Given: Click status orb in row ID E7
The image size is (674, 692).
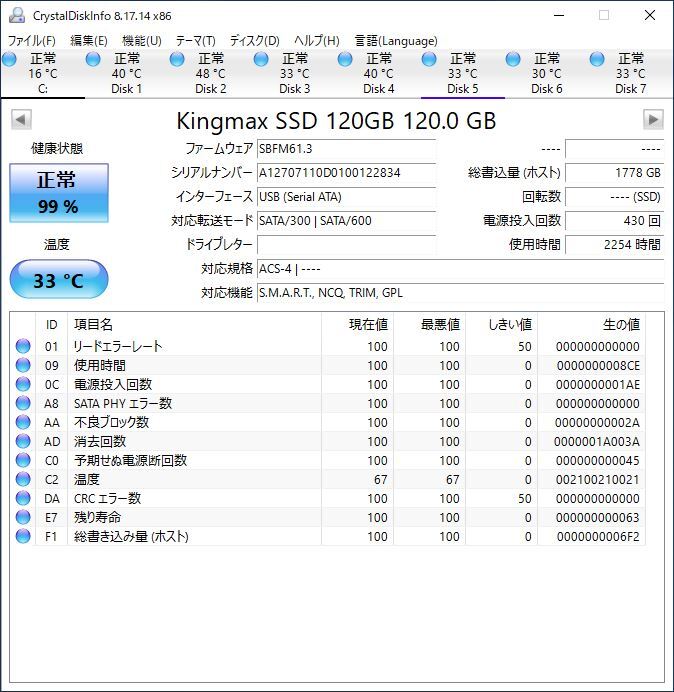Looking at the screenshot, I should (23, 517).
